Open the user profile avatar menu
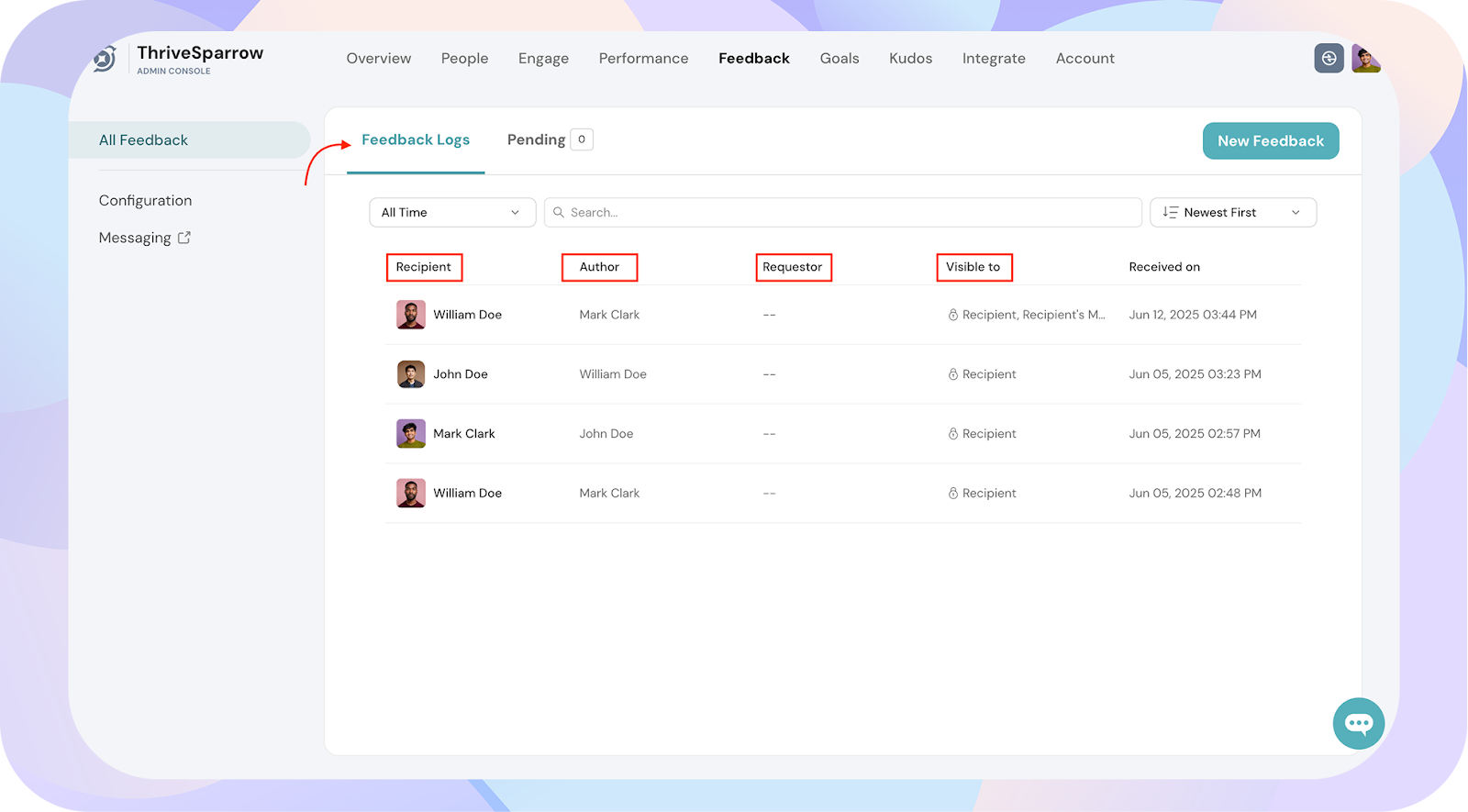The image size is (1468, 812). [x=1366, y=59]
